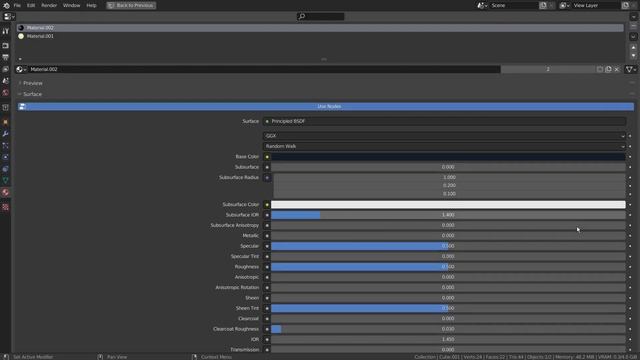Toggle fake user for Material.002
The width and height of the screenshot is (640, 360).
tap(600, 69)
